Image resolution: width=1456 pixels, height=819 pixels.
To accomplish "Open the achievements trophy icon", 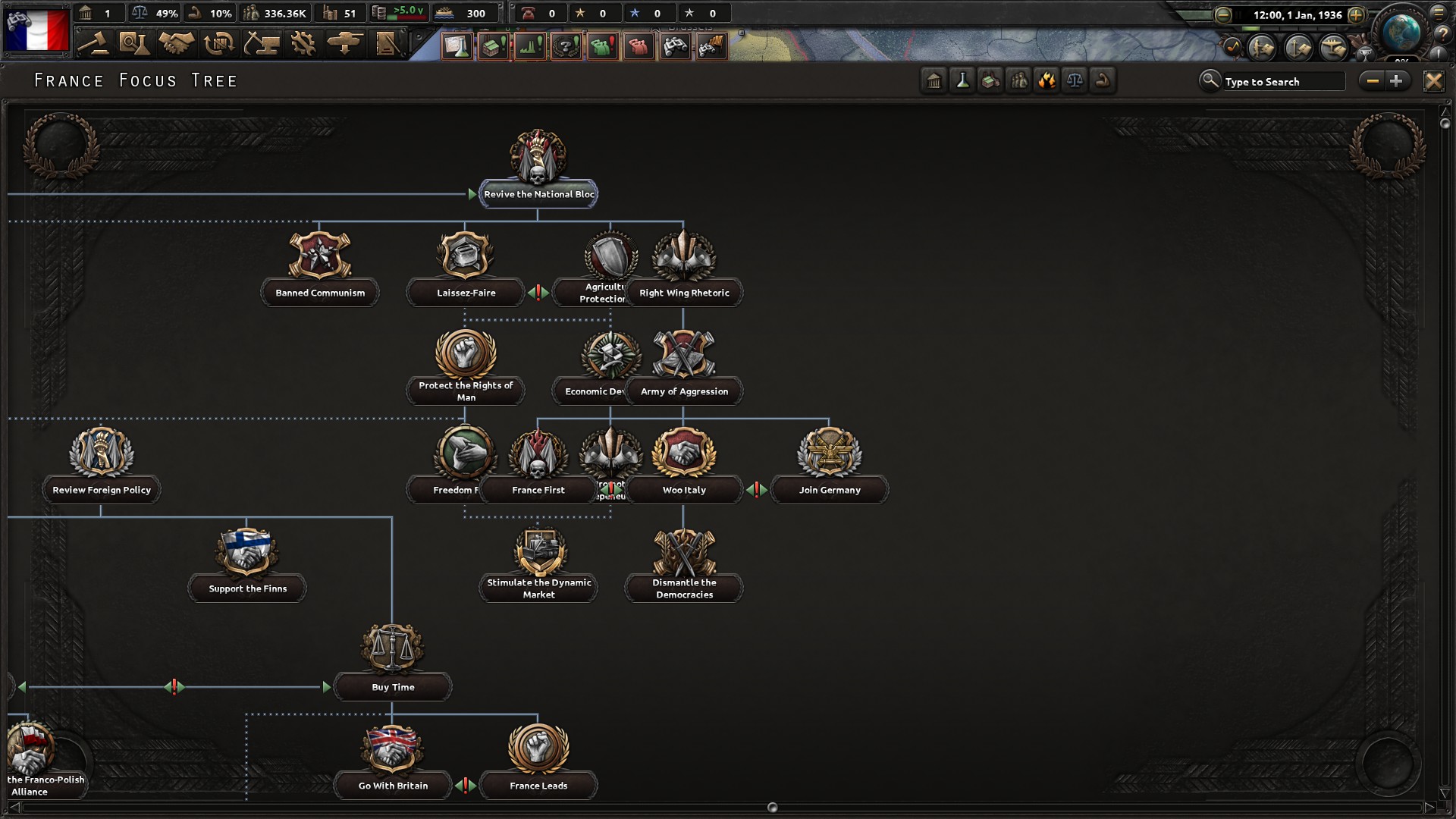I will (x=1365, y=53).
